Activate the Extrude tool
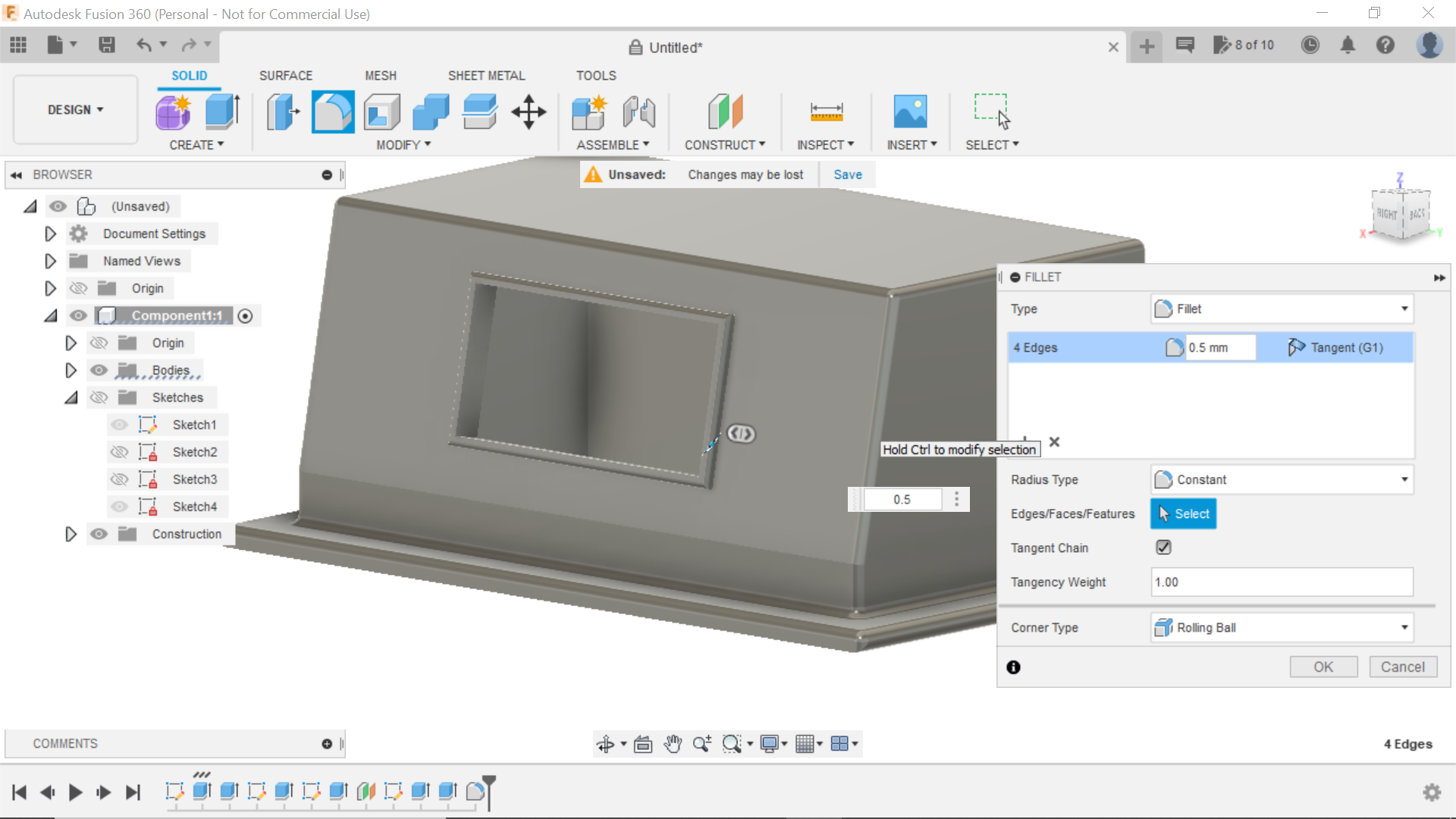 tap(221, 111)
